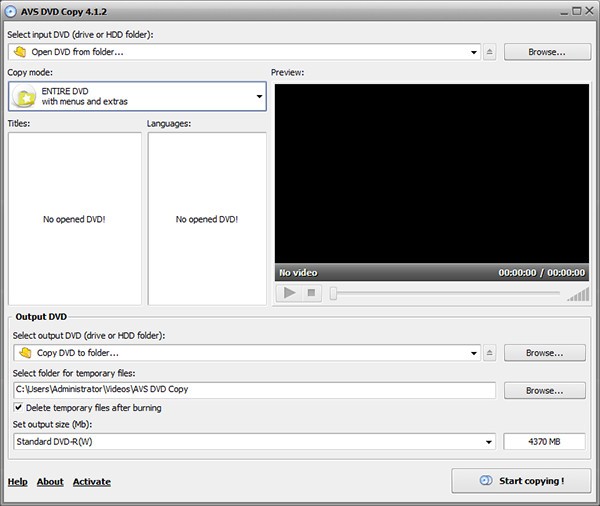600x506 pixels.
Task: Open the Select output DVD dropdown arrow
Action: [x=474, y=353]
